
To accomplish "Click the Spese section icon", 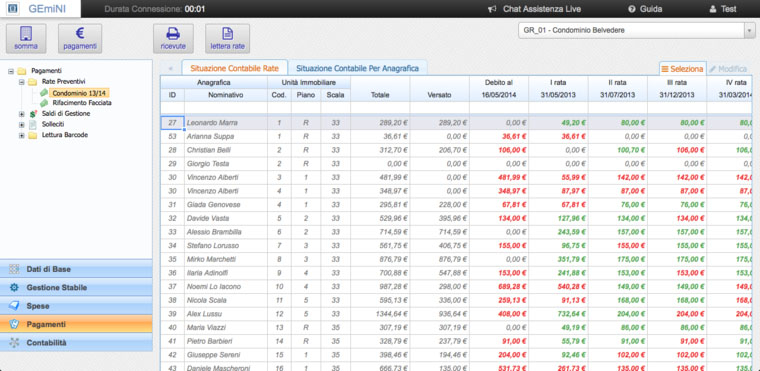I will [x=14, y=306].
